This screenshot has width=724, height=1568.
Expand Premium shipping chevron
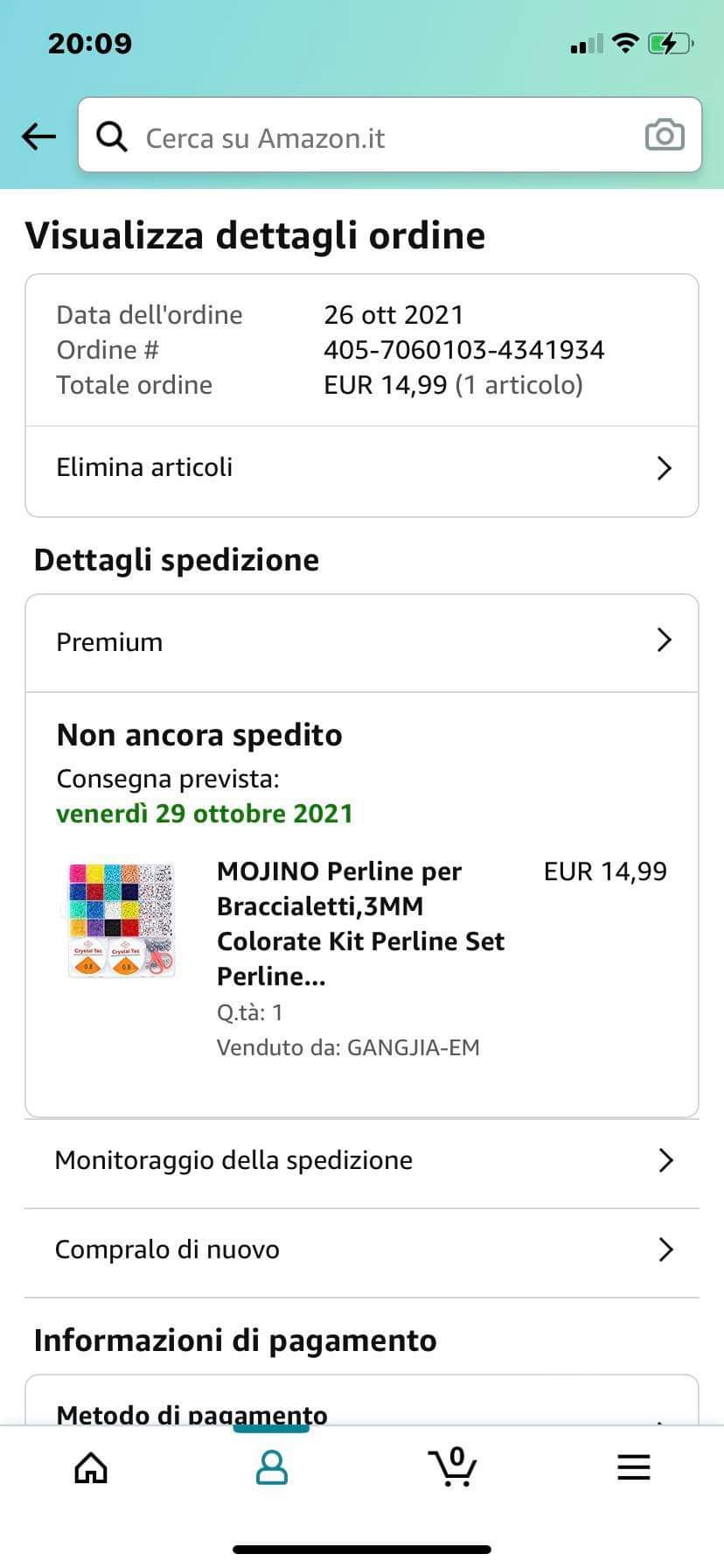coord(664,640)
